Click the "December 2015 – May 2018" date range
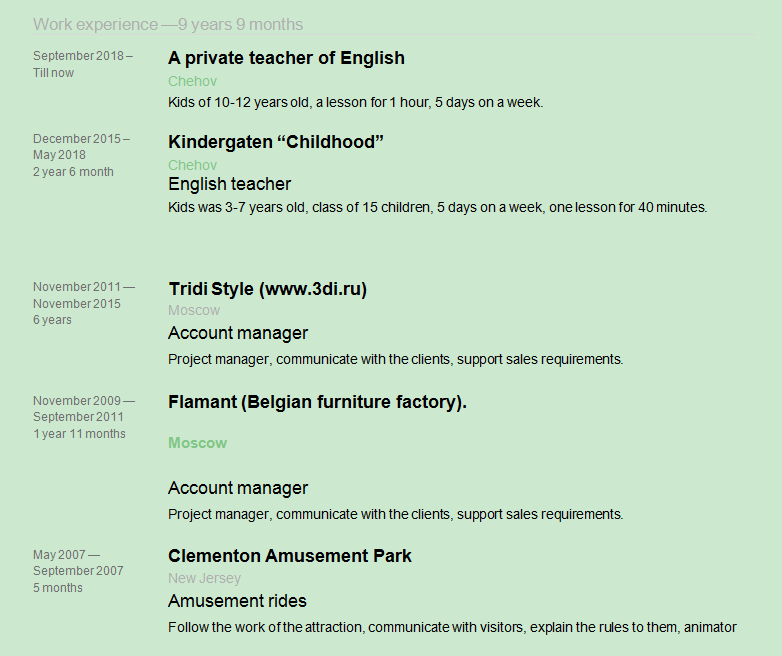The width and height of the screenshot is (782, 656). click(x=81, y=147)
